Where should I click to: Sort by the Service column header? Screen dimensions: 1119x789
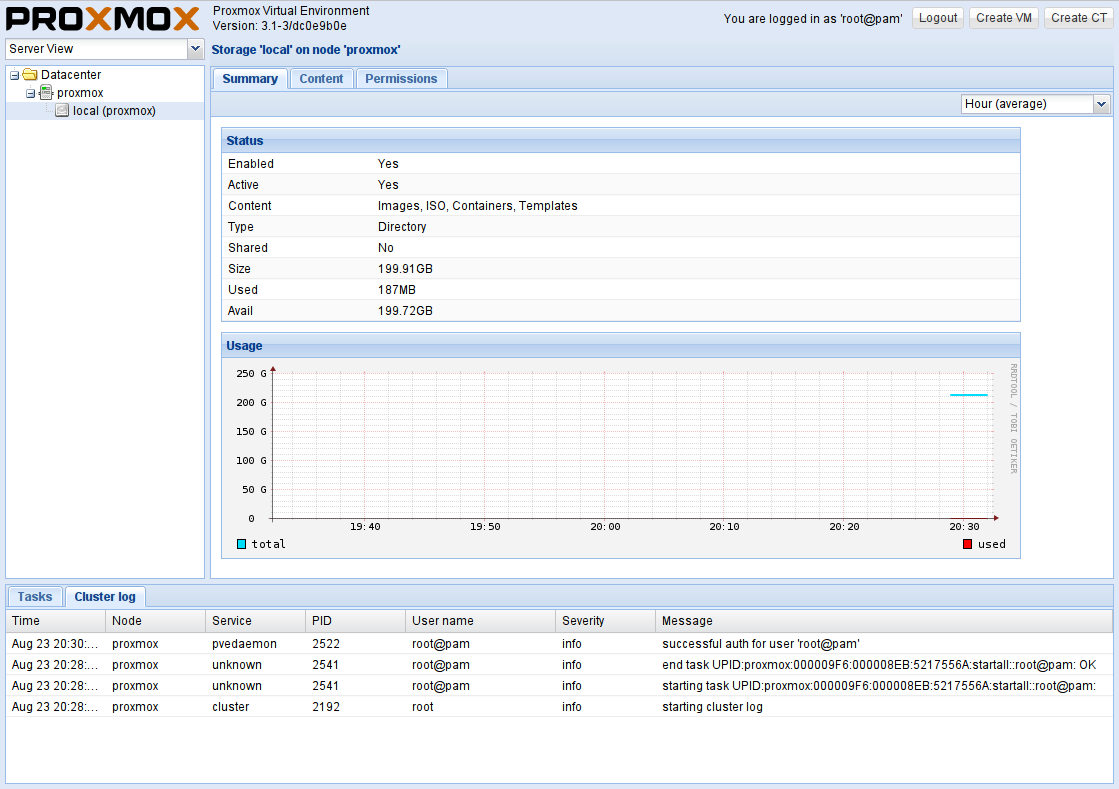[x=256, y=621]
